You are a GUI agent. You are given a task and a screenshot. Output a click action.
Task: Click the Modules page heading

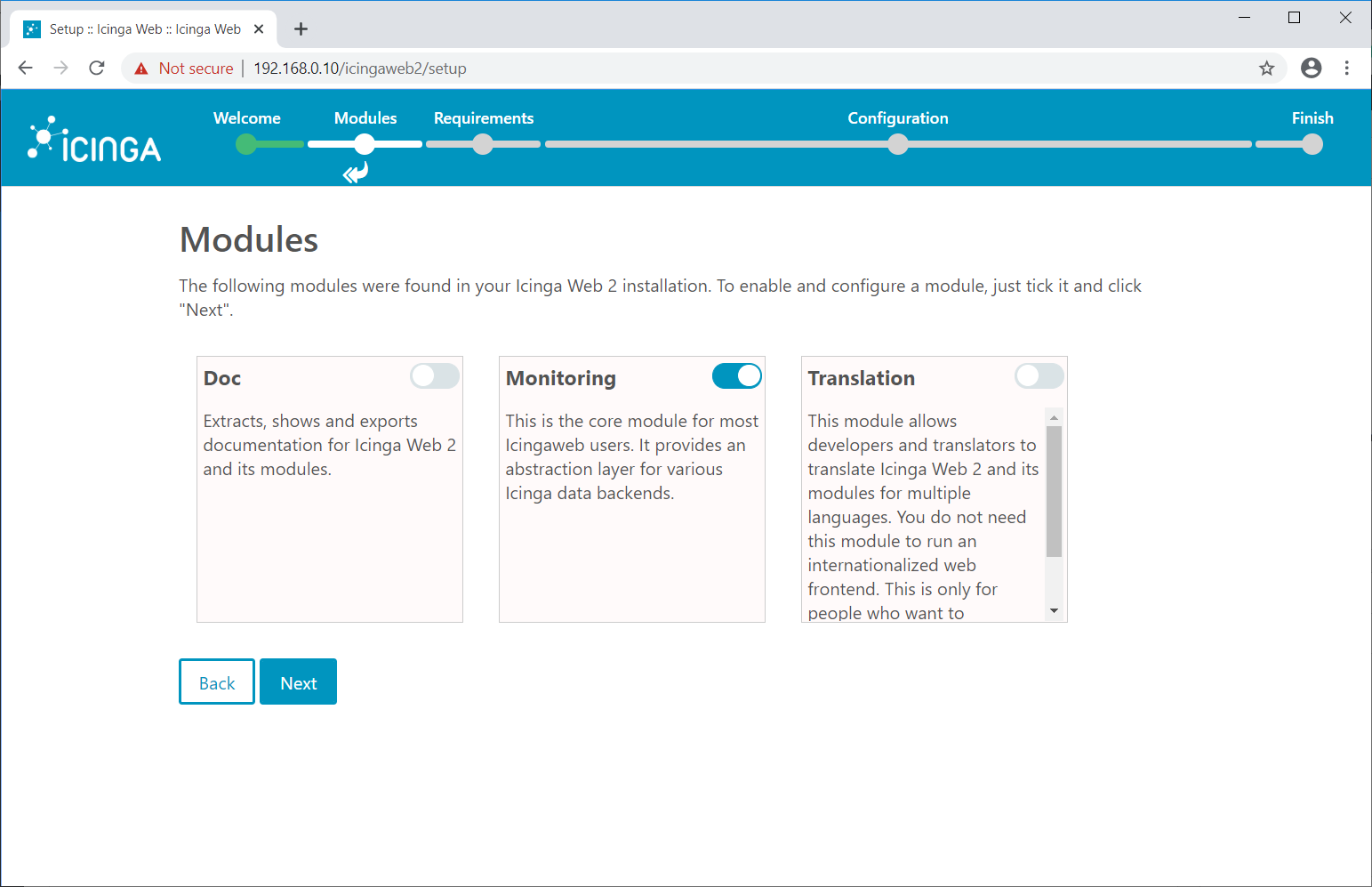pos(249,239)
